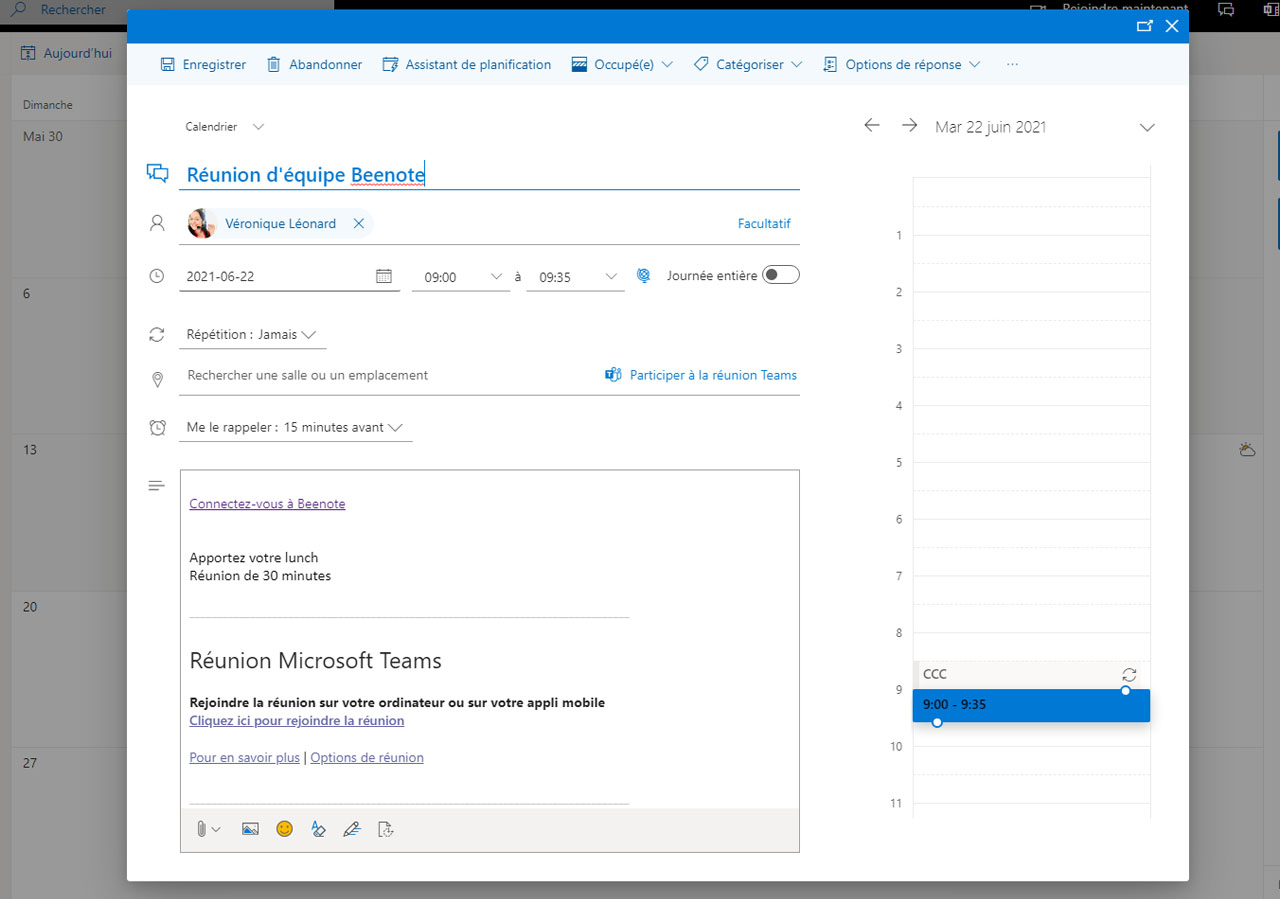The height and width of the screenshot is (899, 1280).
Task: Open the Assistant de planification
Action: [466, 64]
